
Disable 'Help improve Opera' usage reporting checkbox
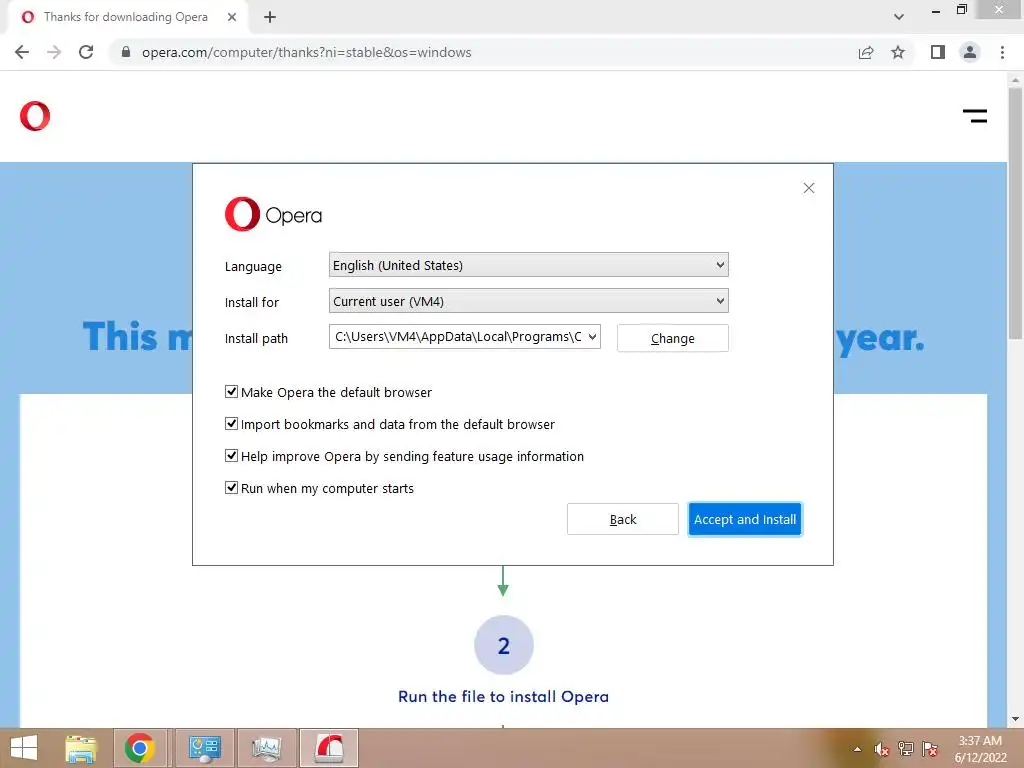(x=231, y=456)
